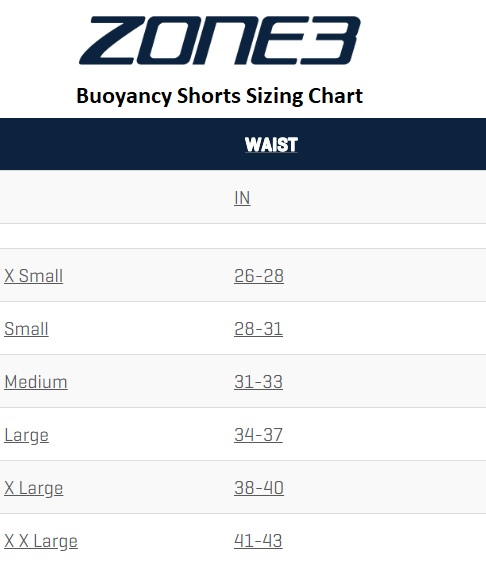Click the ZONE3 logo
Screen dimensions: 486x570
[220, 40]
